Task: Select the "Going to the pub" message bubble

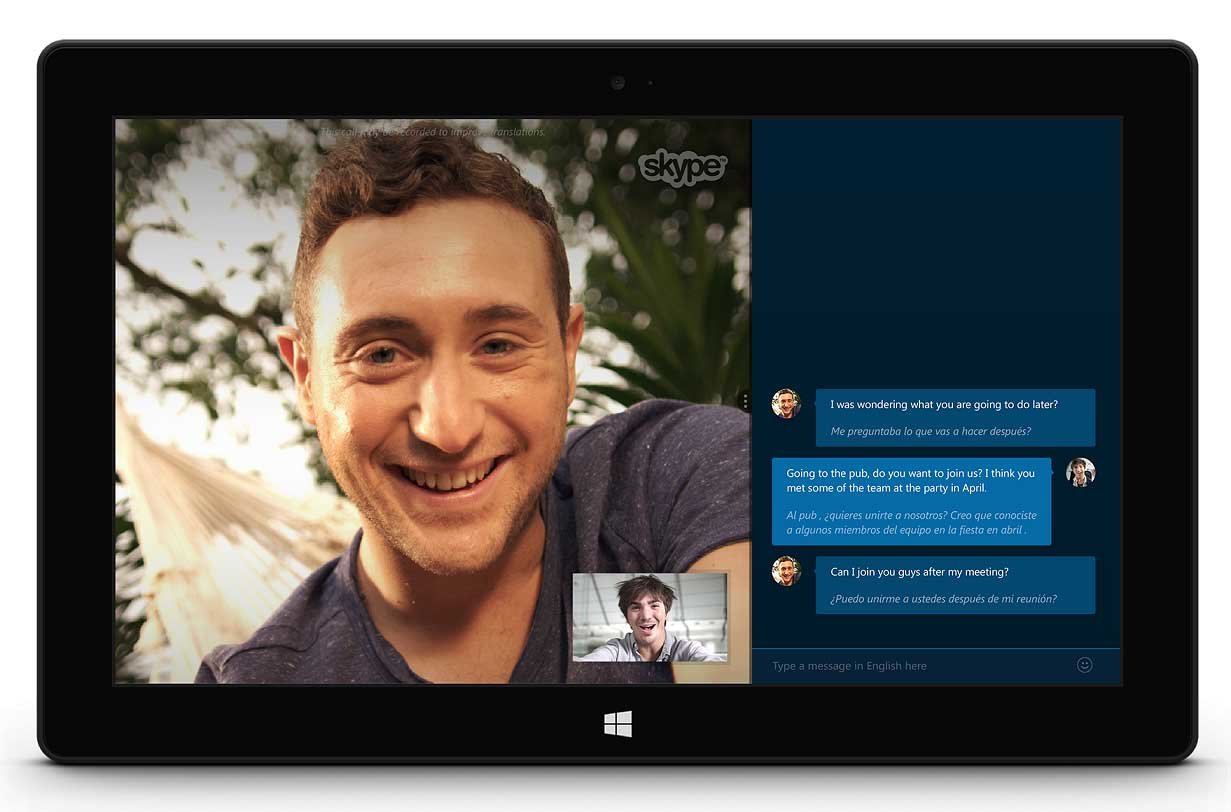Action: (910, 480)
